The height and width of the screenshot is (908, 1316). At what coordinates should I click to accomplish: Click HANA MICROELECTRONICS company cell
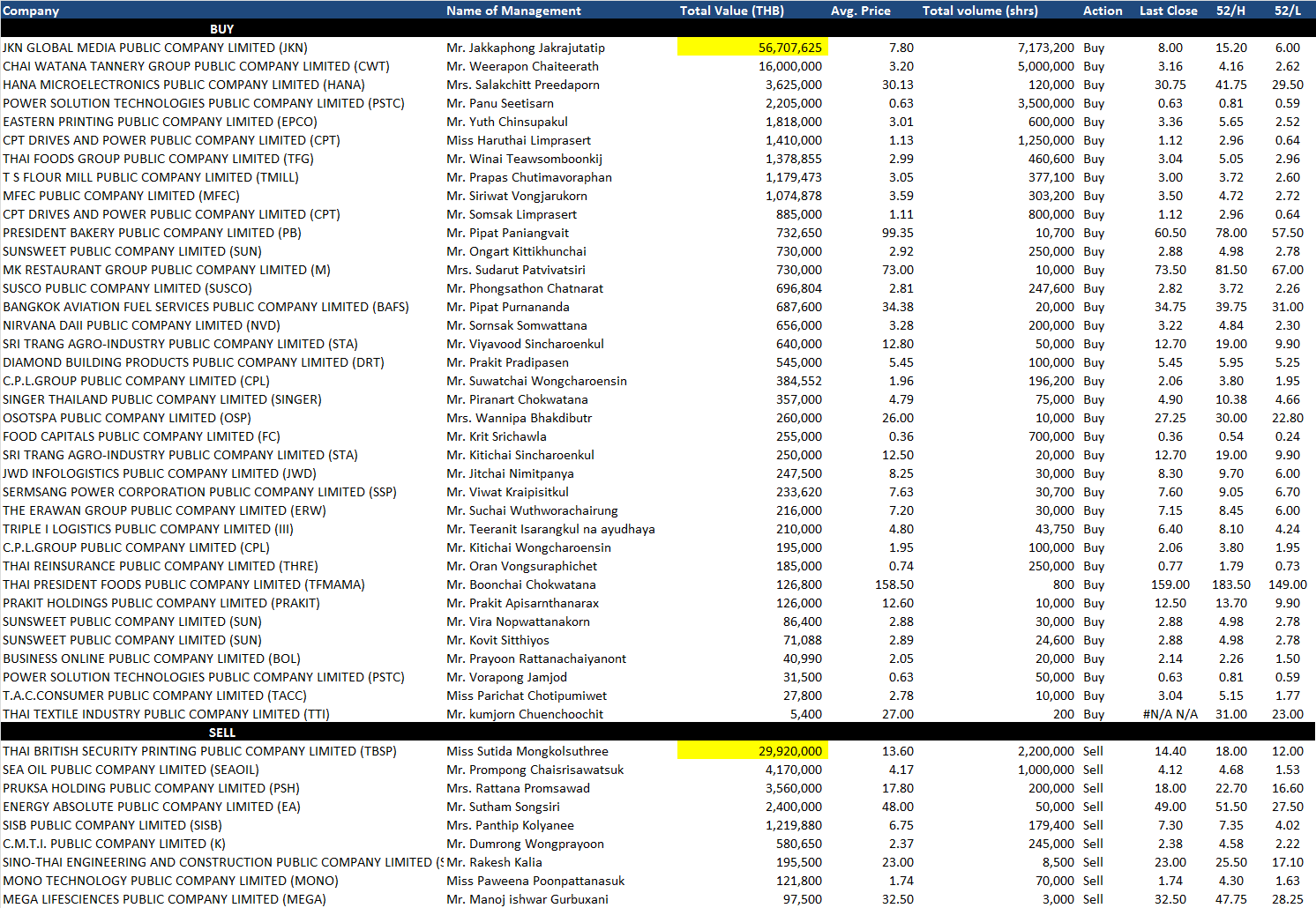tap(183, 85)
